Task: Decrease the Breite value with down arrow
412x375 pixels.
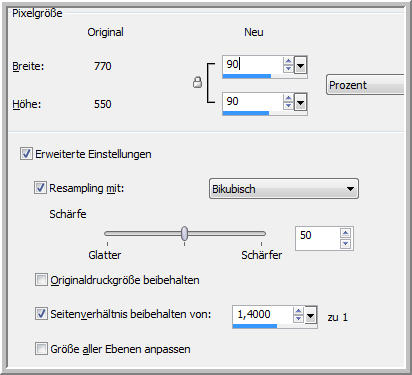Action: tap(288, 68)
